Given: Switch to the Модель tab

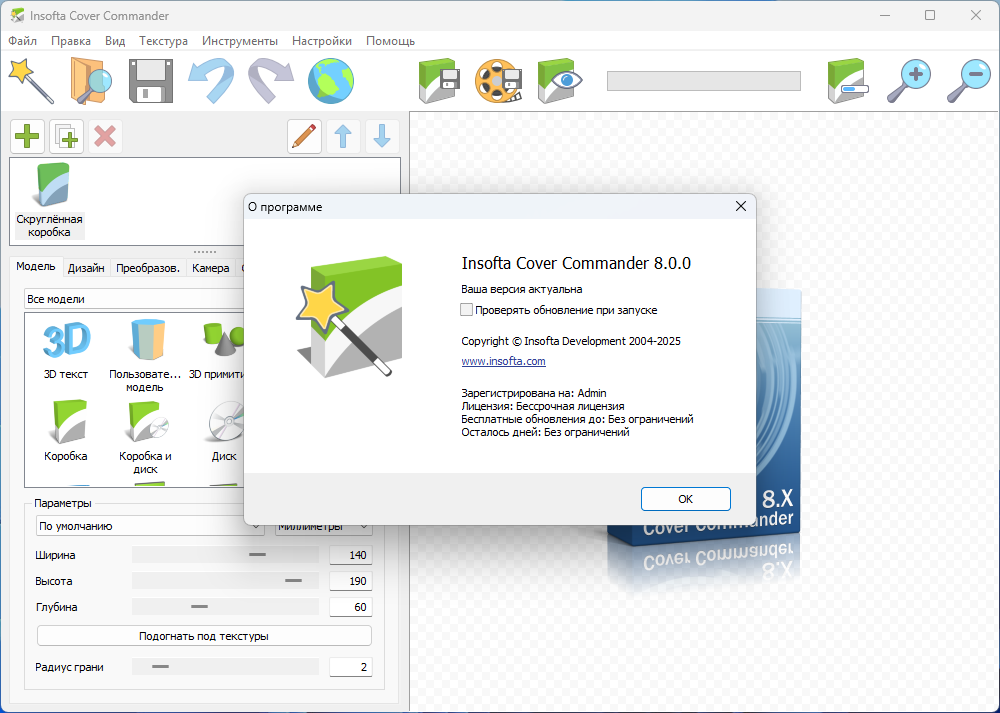Looking at the screenshot, I should click(x=36, y=267).
